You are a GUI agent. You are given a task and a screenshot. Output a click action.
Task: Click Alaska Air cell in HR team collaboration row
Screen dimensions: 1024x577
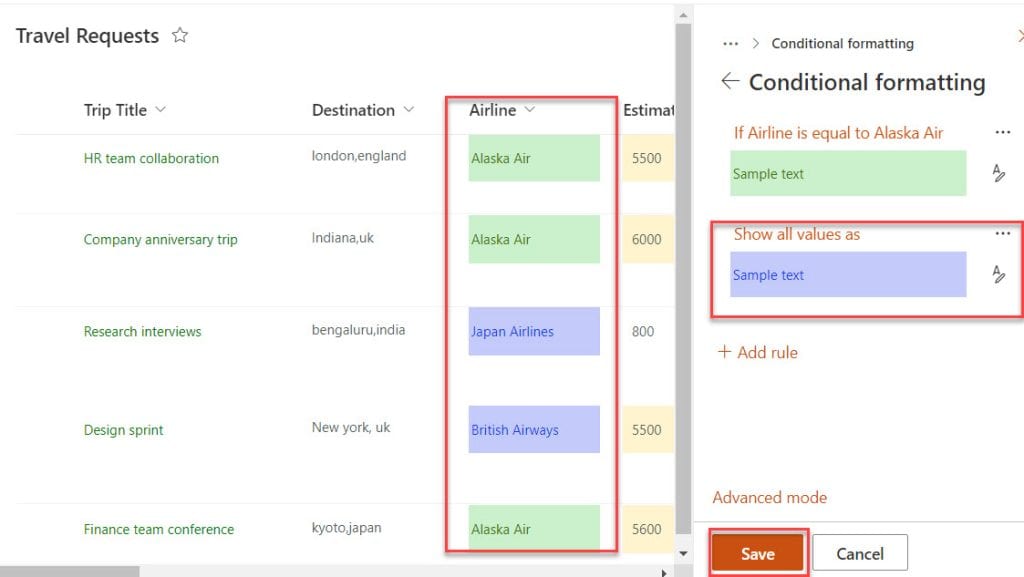(x=534, y=158)
